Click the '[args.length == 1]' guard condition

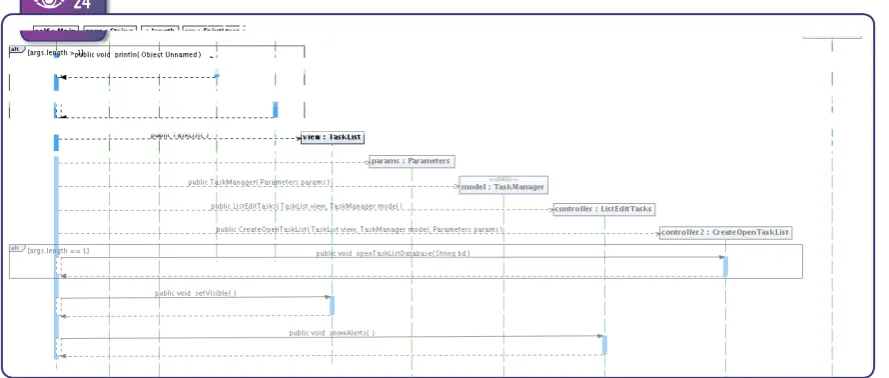[x=58, y=250]
